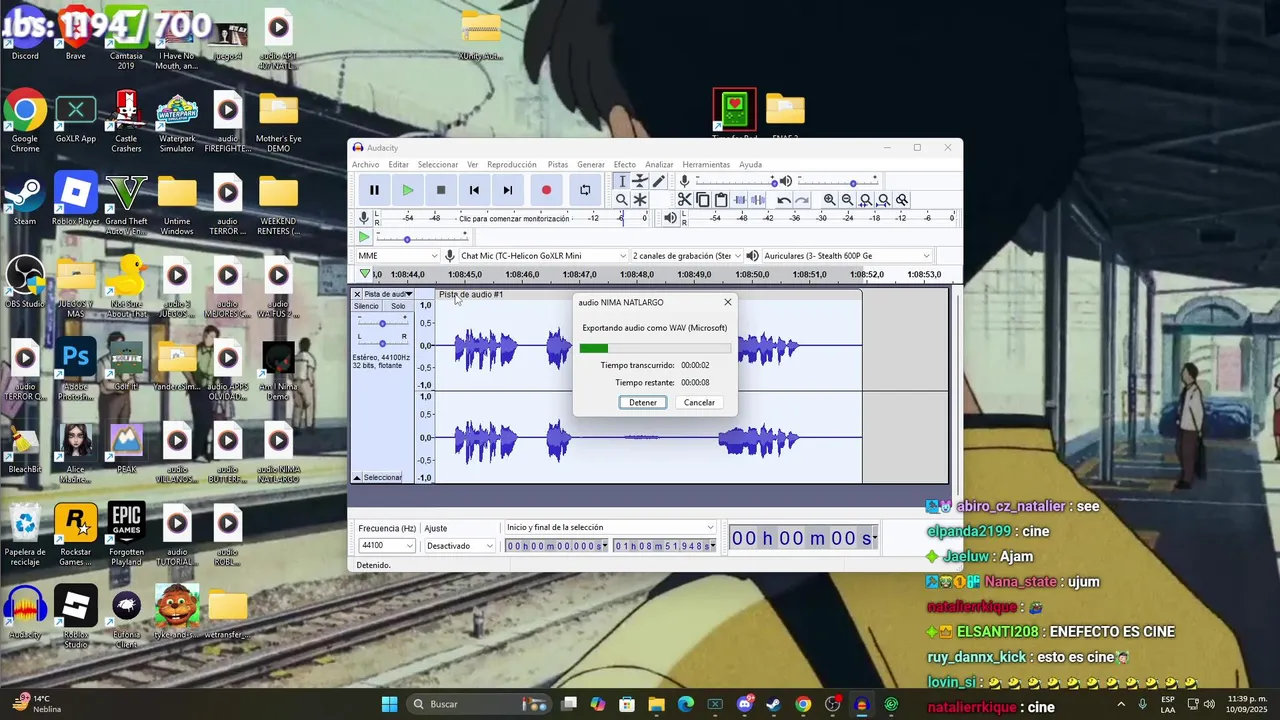Click the Cut scissors icon
1280x720 pixels.
(x=685, y=200)
